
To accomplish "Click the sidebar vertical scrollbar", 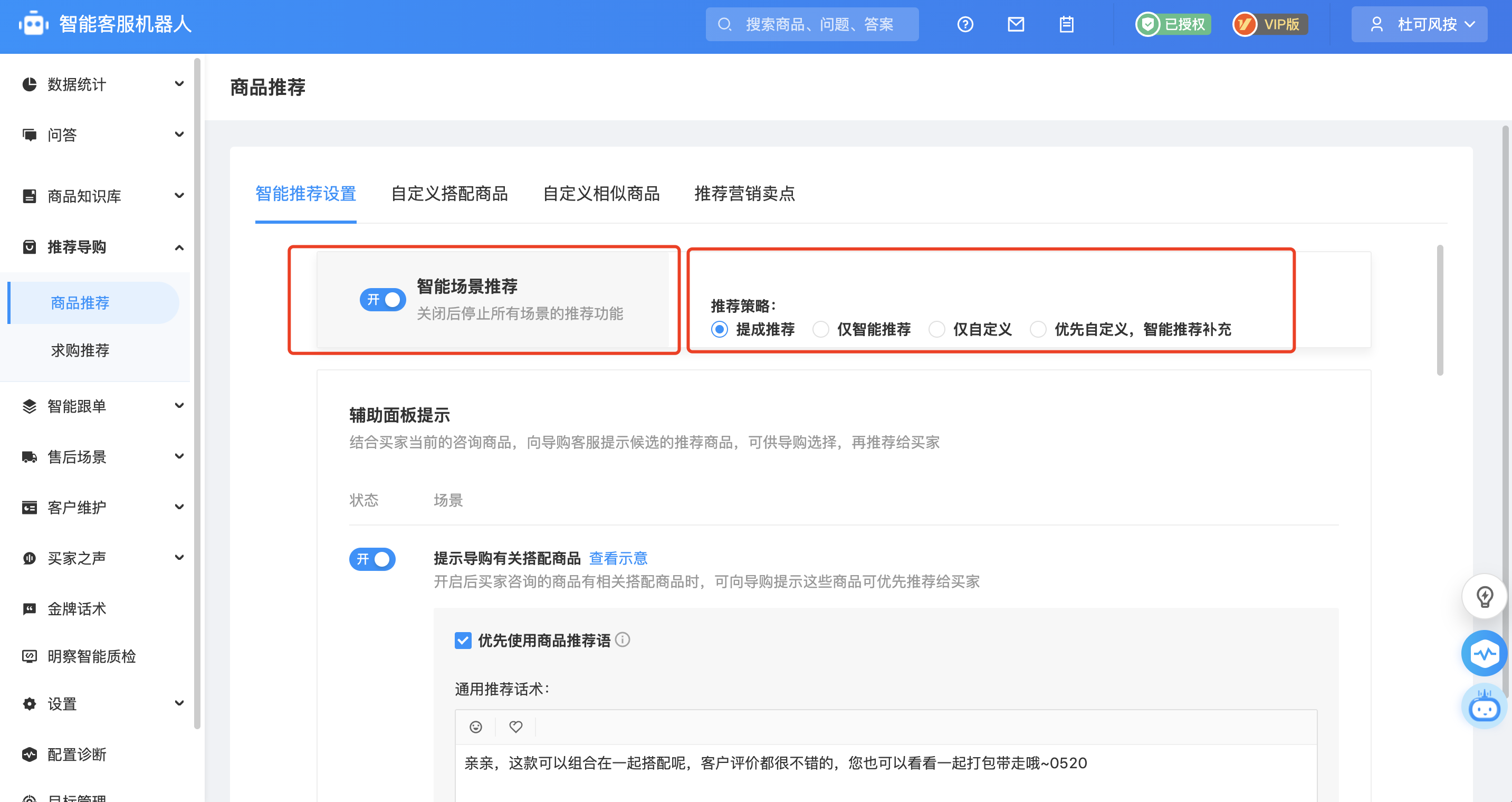I will [x=197, y=394].
